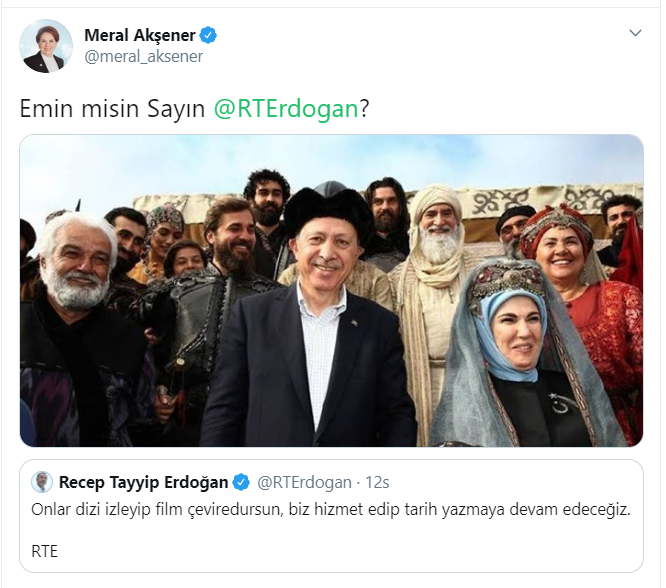Image resolution: width=666 pixels, height=588 pixels.
Task: Click the question mark after the @RTErdogan mention
Action: [x=365, y=109]
